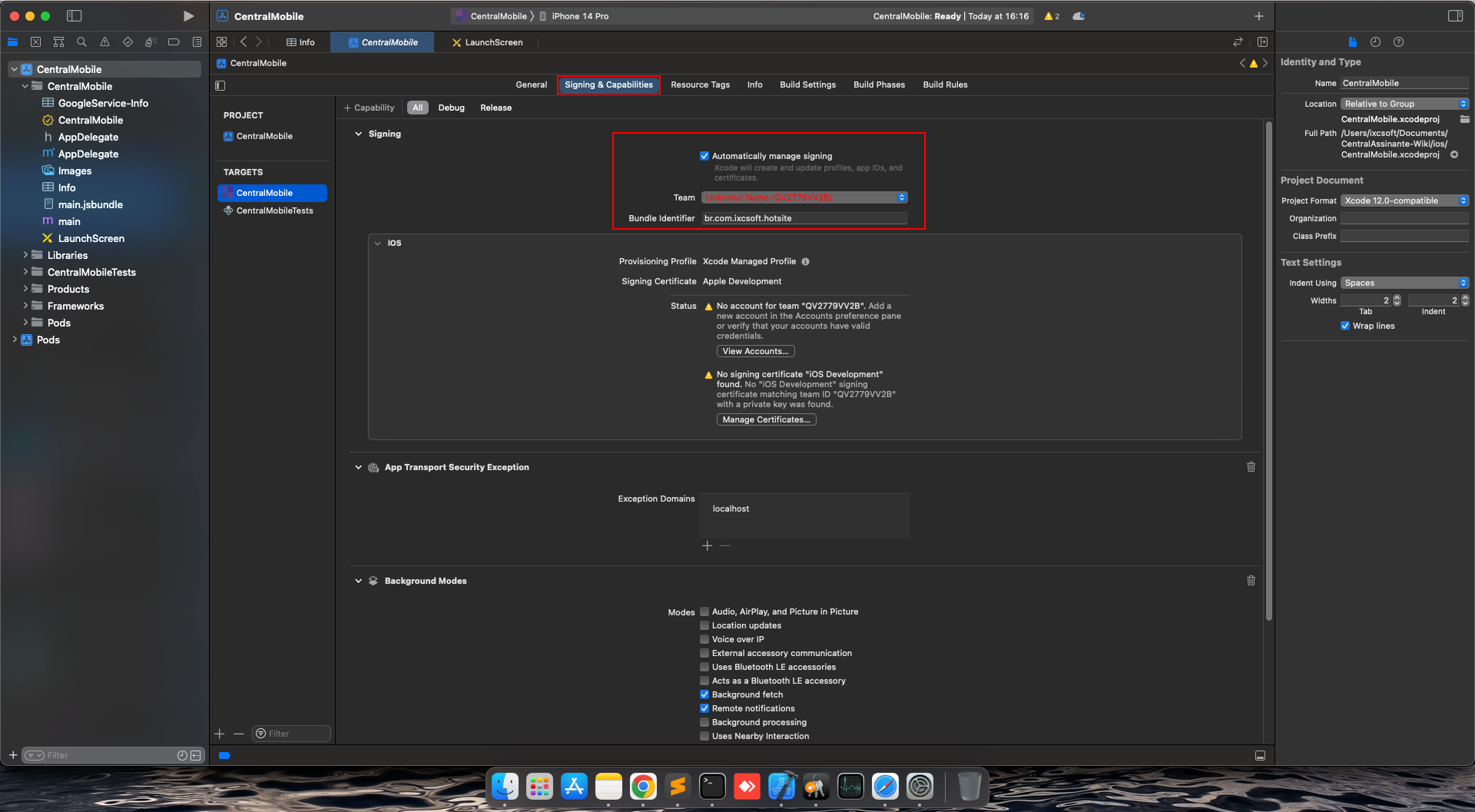Go forward in editor history
The width and height of the screenshot is (1475, 812).
[x=259, y=42]
